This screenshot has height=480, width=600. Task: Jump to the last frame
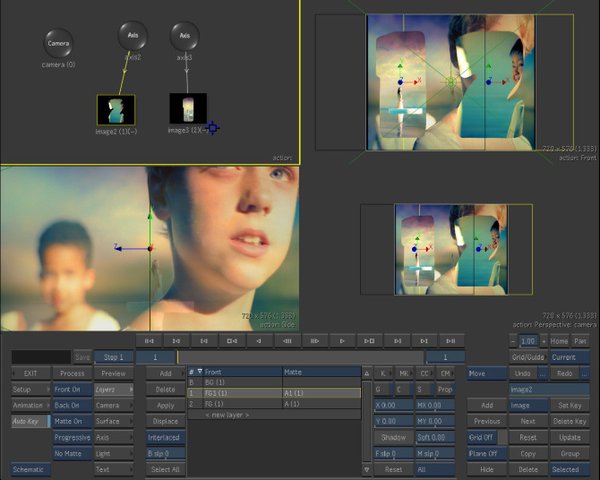pyautogui.click(x=452, y=341)
